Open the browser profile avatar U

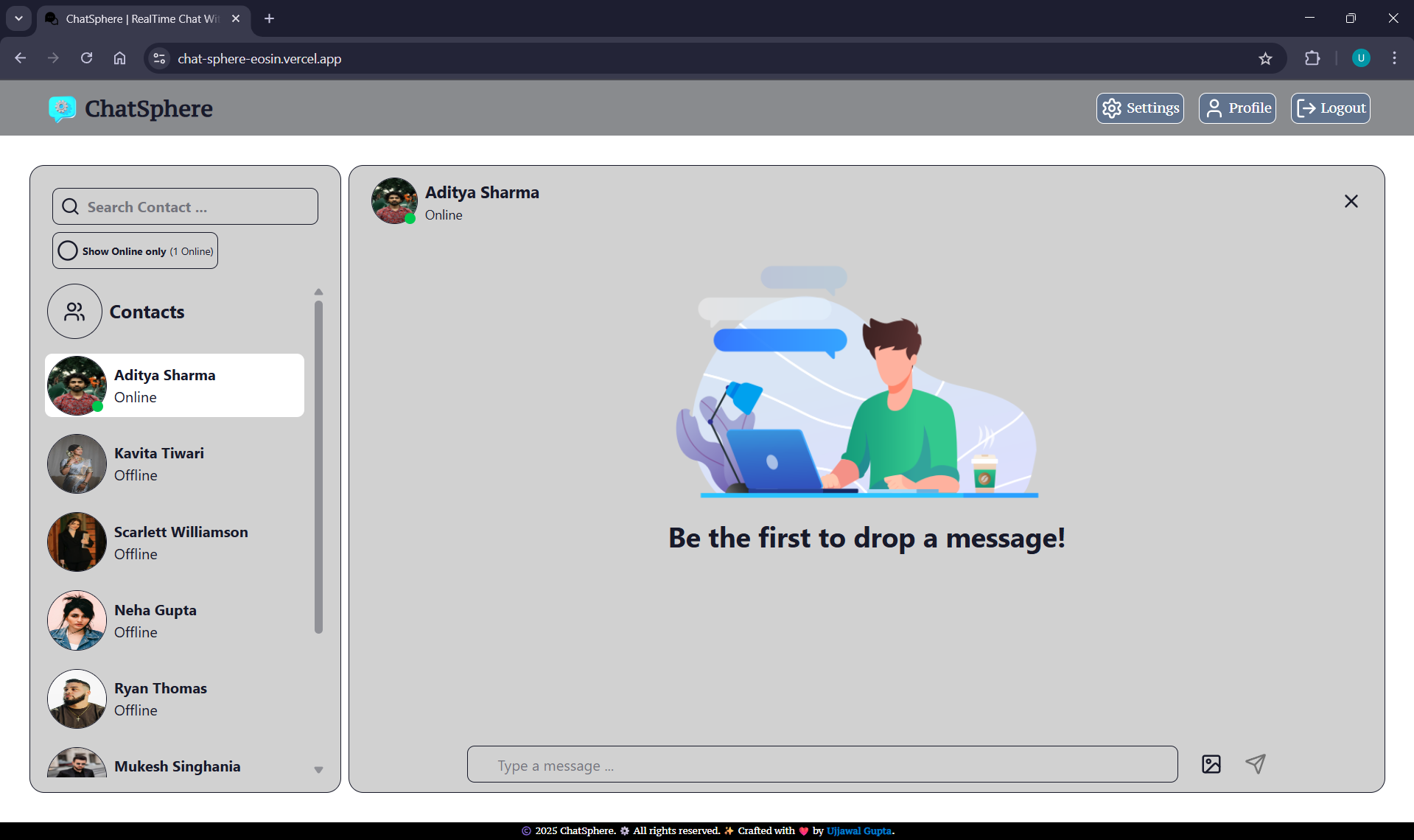pos(1361,58)
